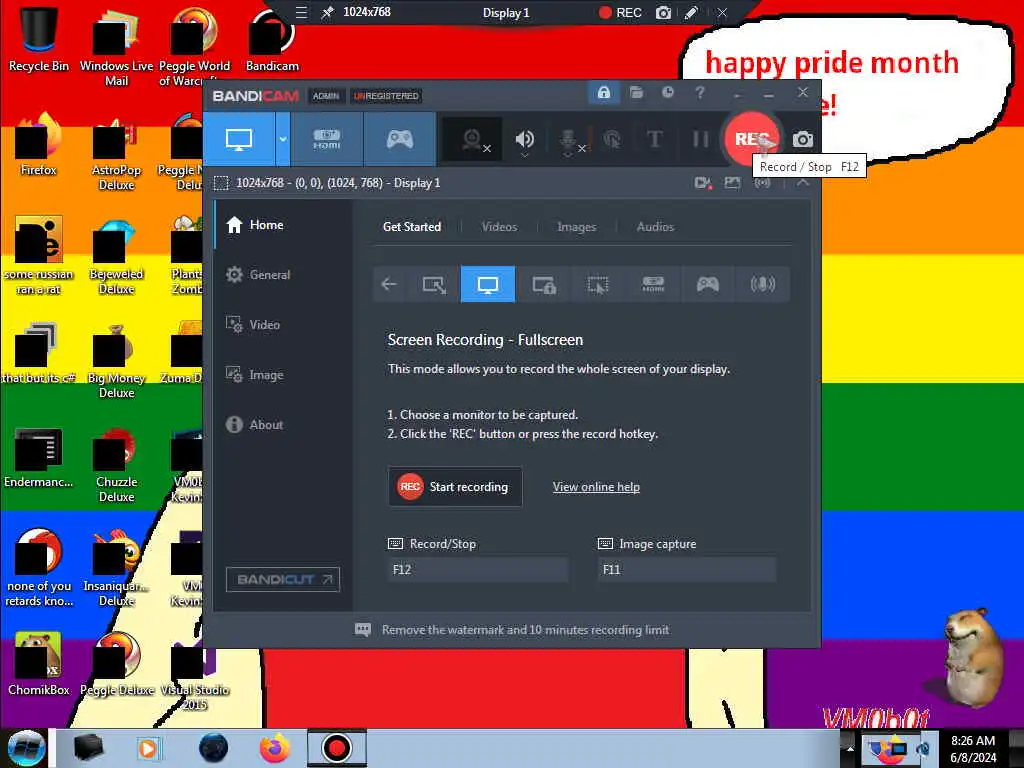Select specific window recording mode icon
The height and width of the screenshot is (768, 1024).
click(x=543, y=284)
